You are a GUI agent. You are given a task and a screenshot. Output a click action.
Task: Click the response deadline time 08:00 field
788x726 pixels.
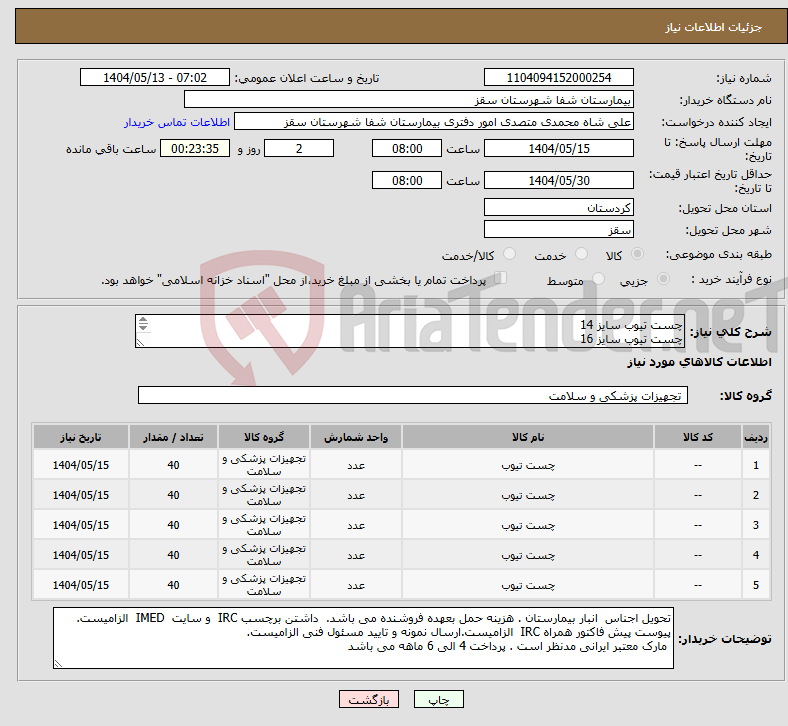407,149
